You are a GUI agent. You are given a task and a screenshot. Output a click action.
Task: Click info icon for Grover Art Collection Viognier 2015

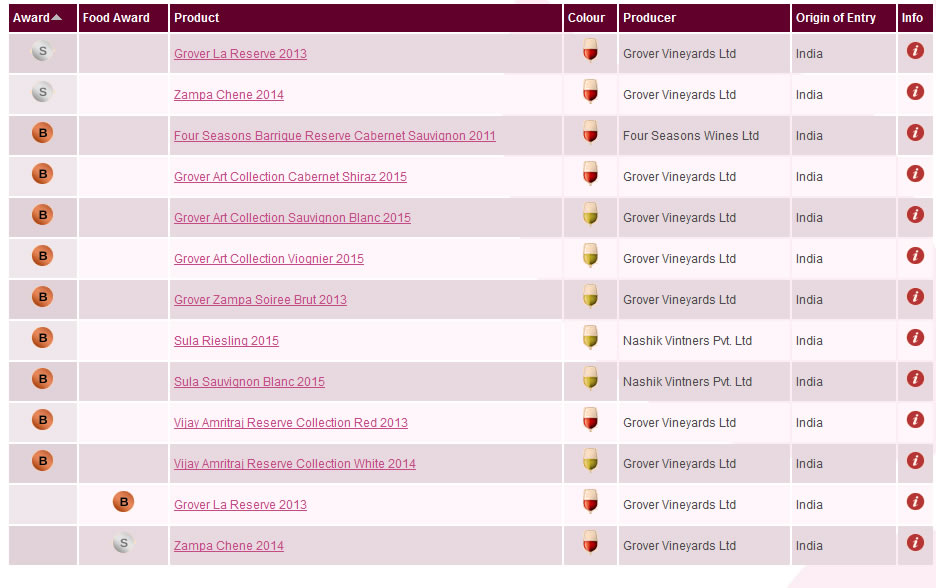(915, 255)
